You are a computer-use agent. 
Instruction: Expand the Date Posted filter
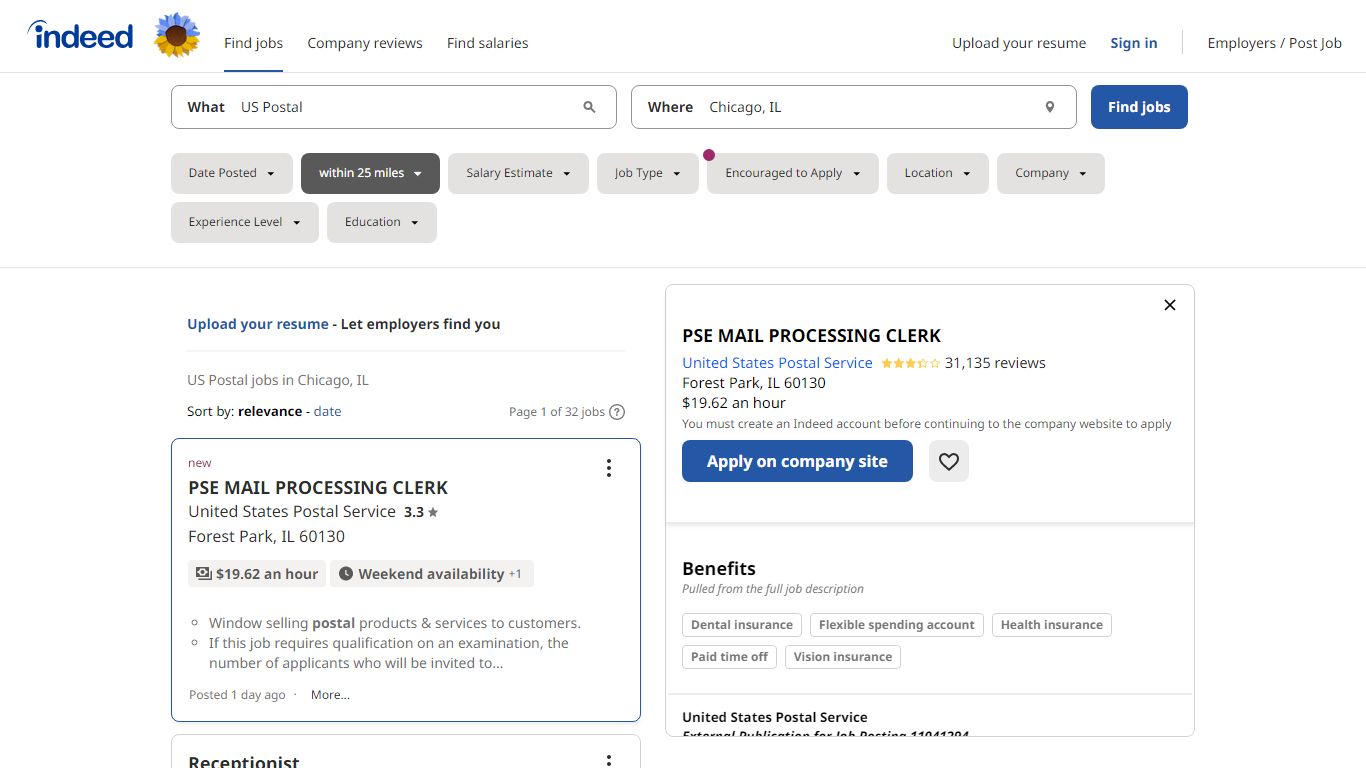232,173
